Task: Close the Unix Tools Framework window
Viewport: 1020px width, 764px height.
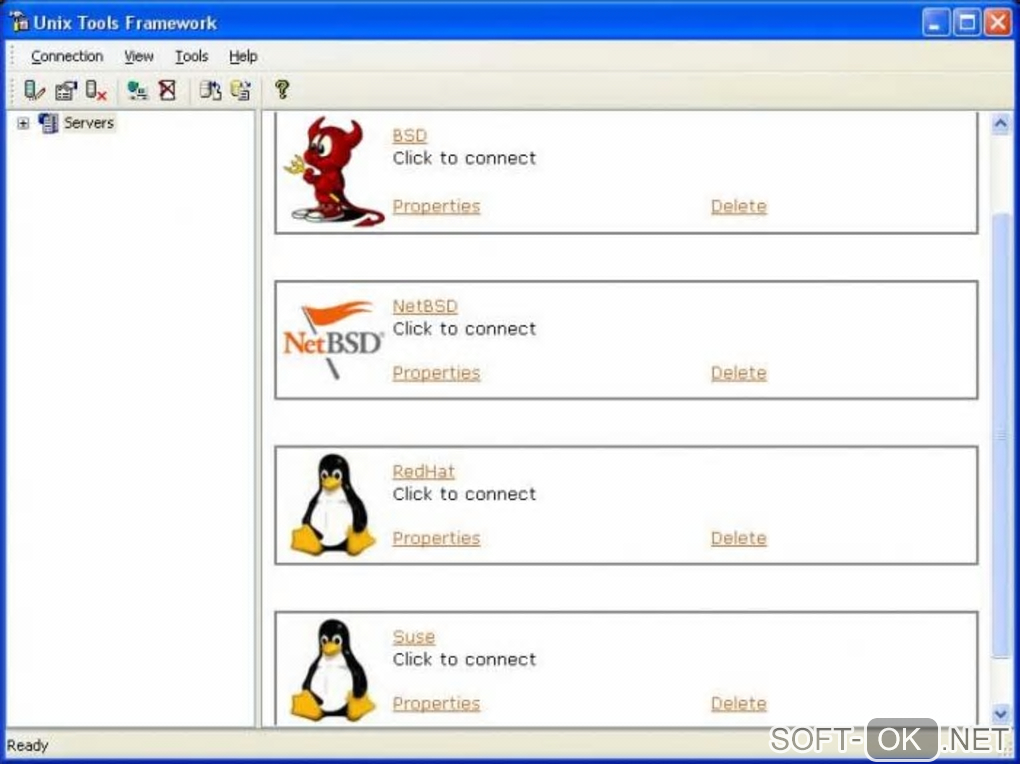Action: 997,23
